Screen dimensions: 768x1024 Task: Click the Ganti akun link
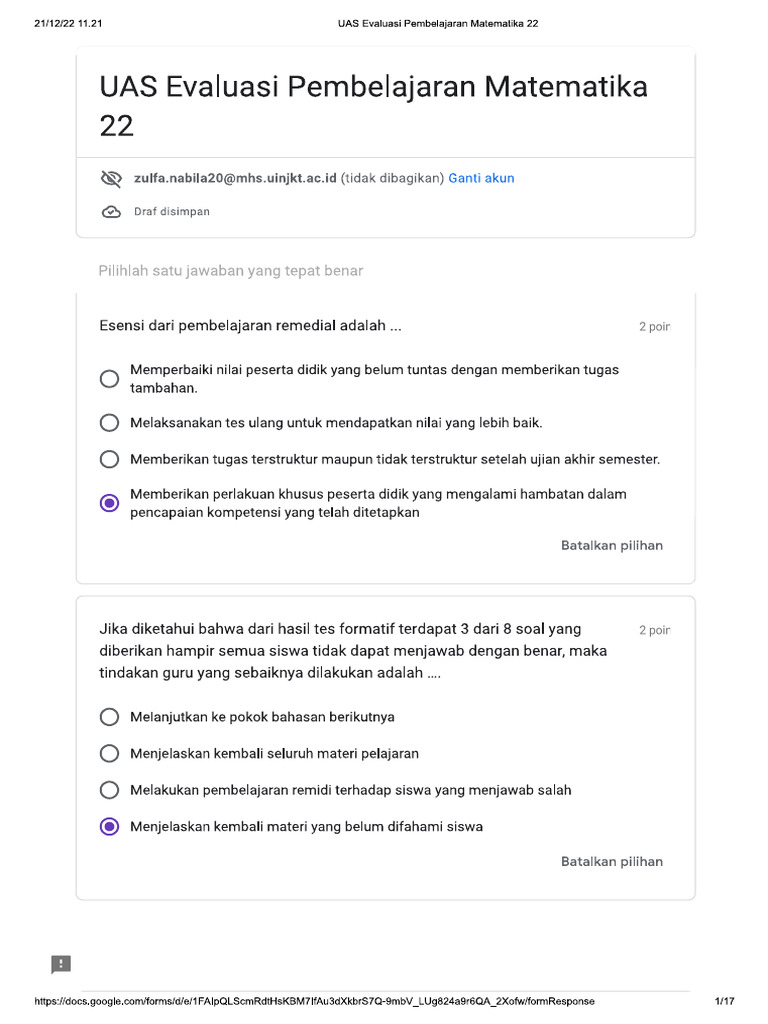[x=481, y=178]
